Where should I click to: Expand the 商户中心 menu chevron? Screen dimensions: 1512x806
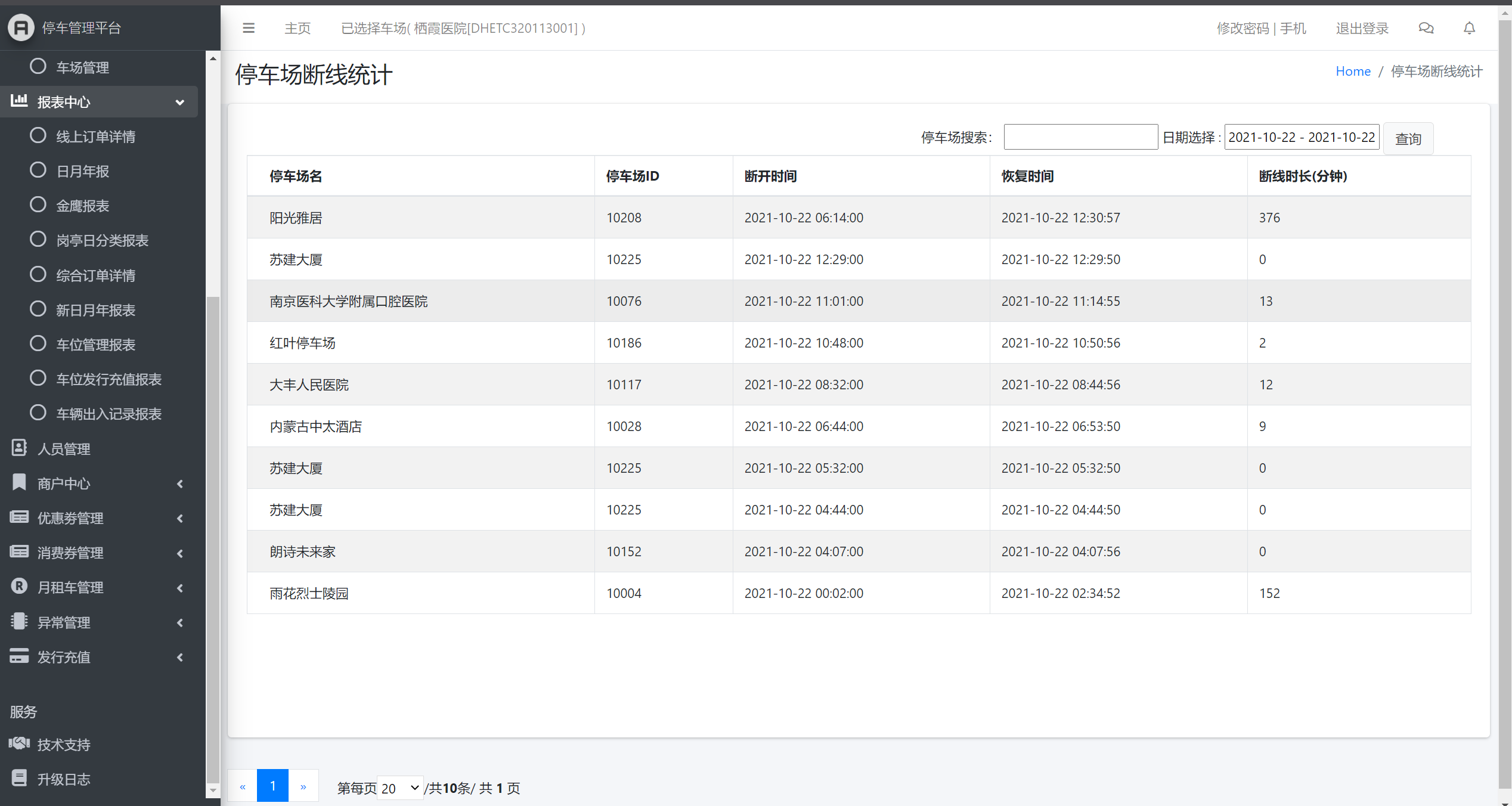[179, 483]
